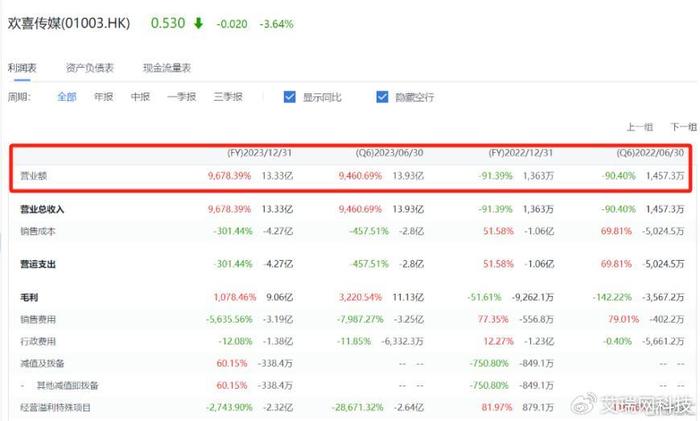Uncheck the 隐藏空行 checkbox
The width and height of the screenshot is (700, 421).
[x=382, y=97]
